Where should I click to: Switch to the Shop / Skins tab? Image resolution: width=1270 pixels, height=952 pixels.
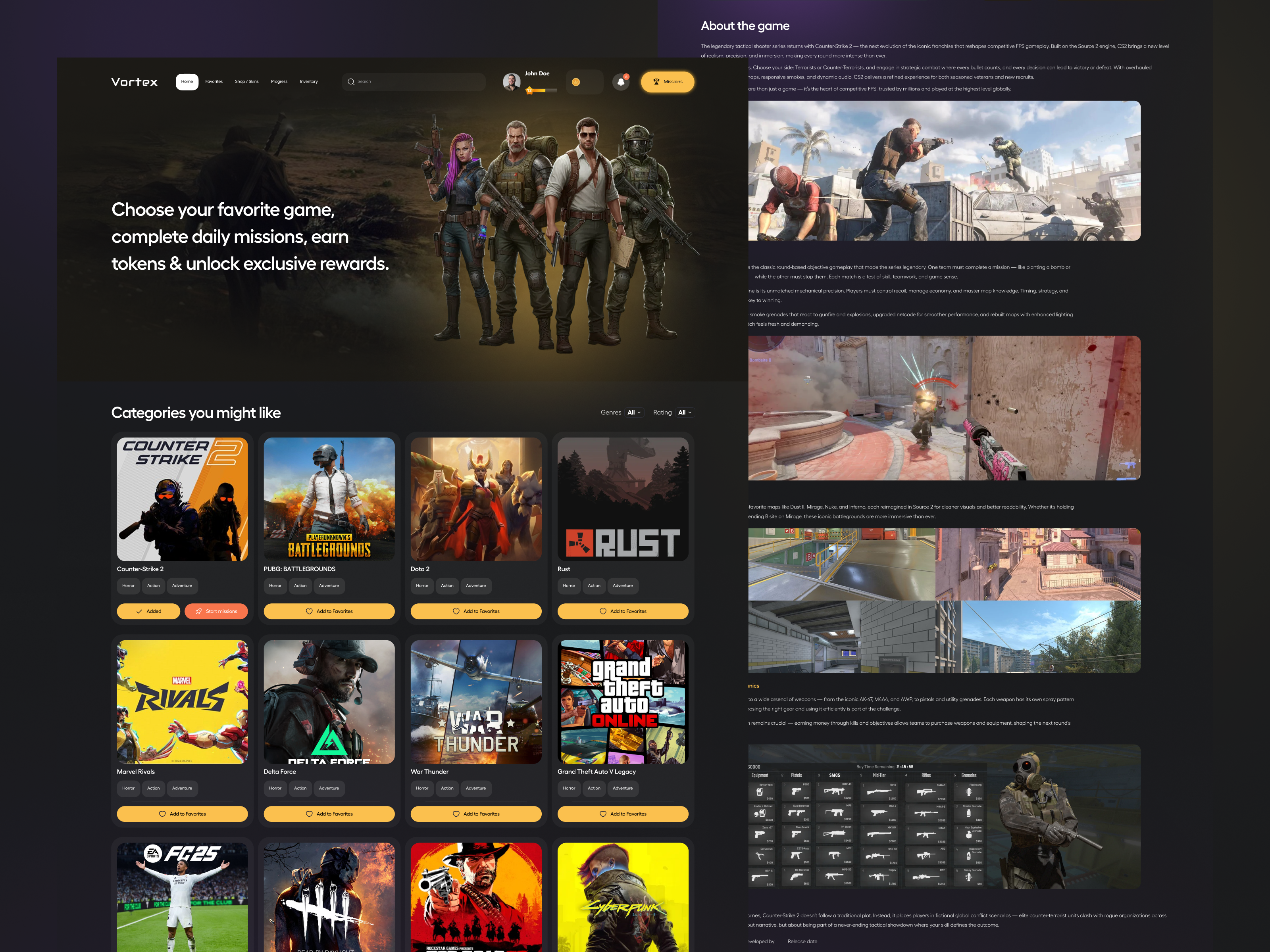pos(247,81)
